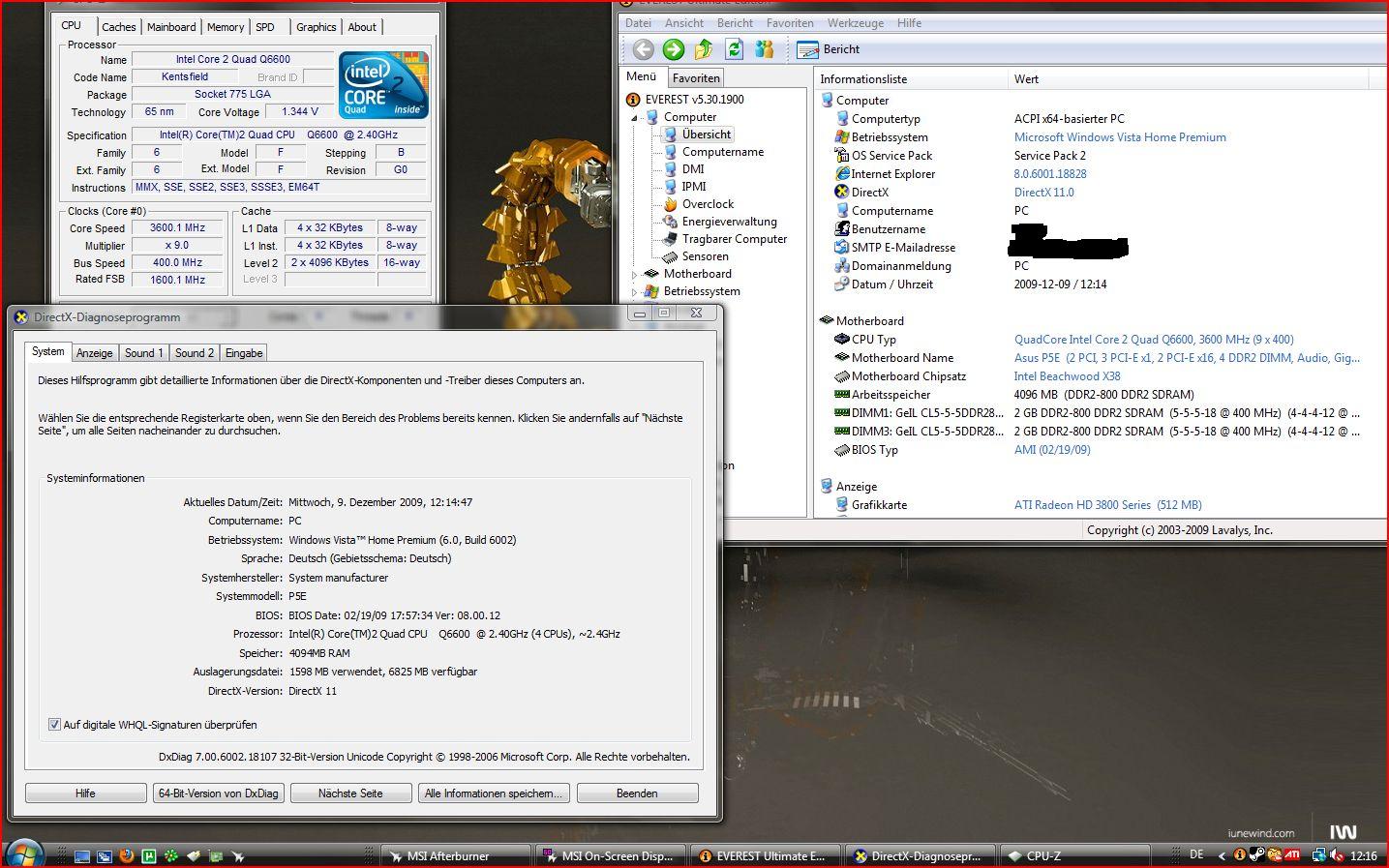The image size is (1389, 868).
Task: Select Übersicht in the EVEREST tree
Action: (x=707, y=135)
